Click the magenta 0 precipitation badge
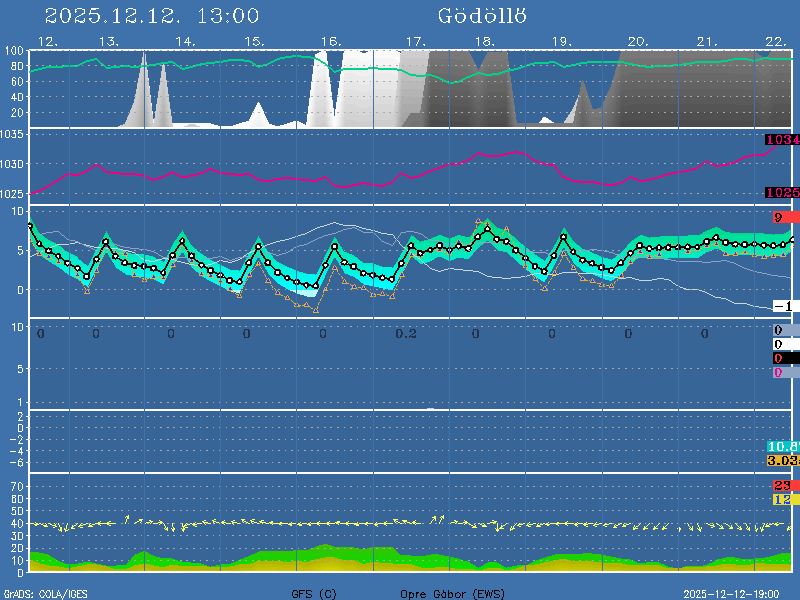Screen dimensions: 800x600 779,372
